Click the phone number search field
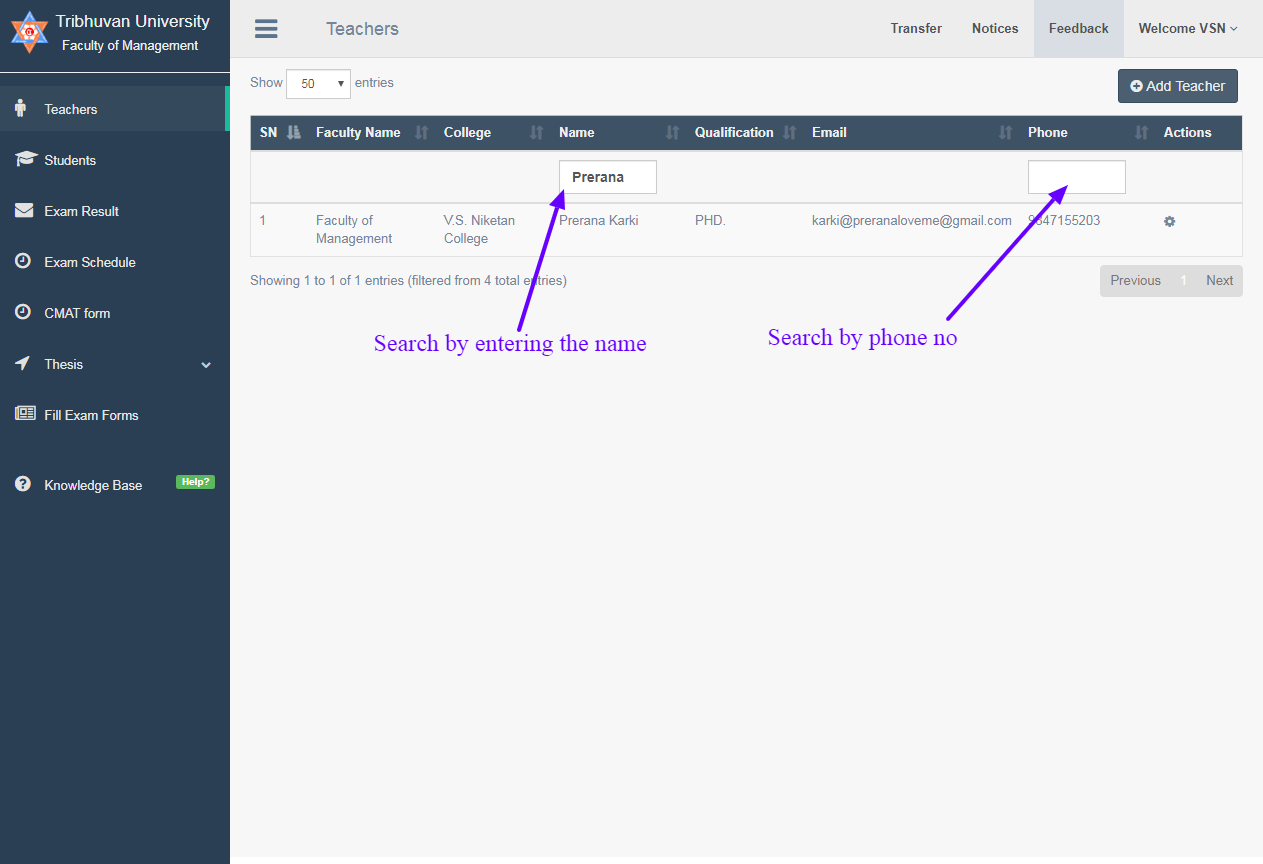Viewport: 1263px width, 864px height. 1076,177
